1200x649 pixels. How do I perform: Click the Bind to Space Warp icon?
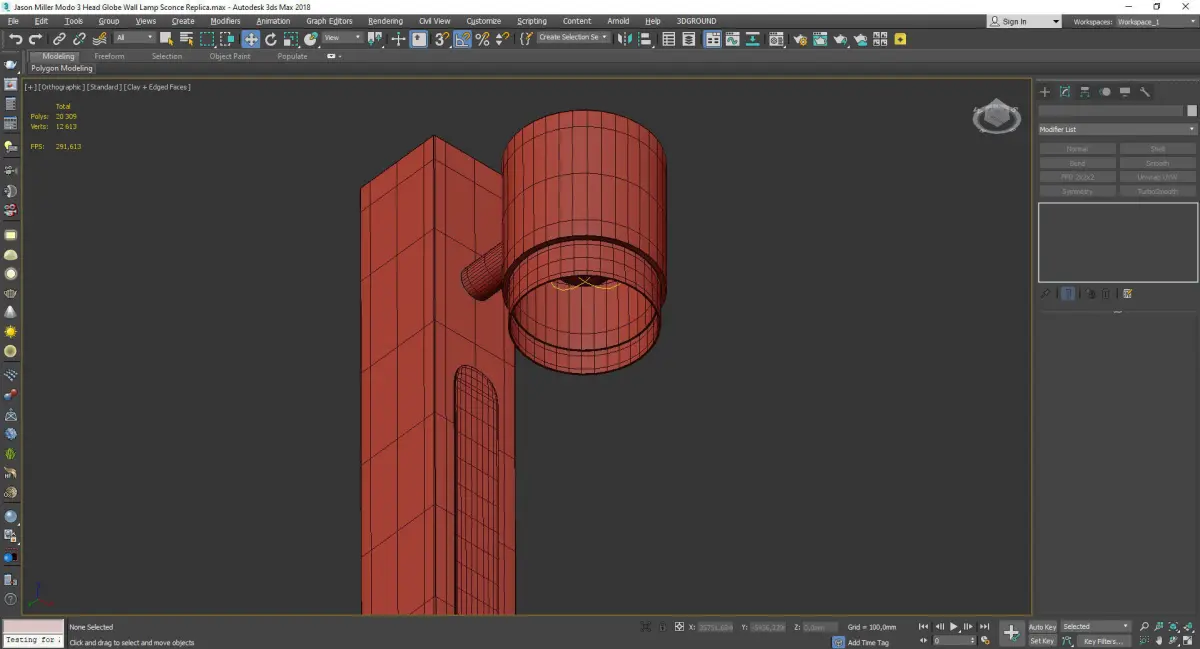99,39
